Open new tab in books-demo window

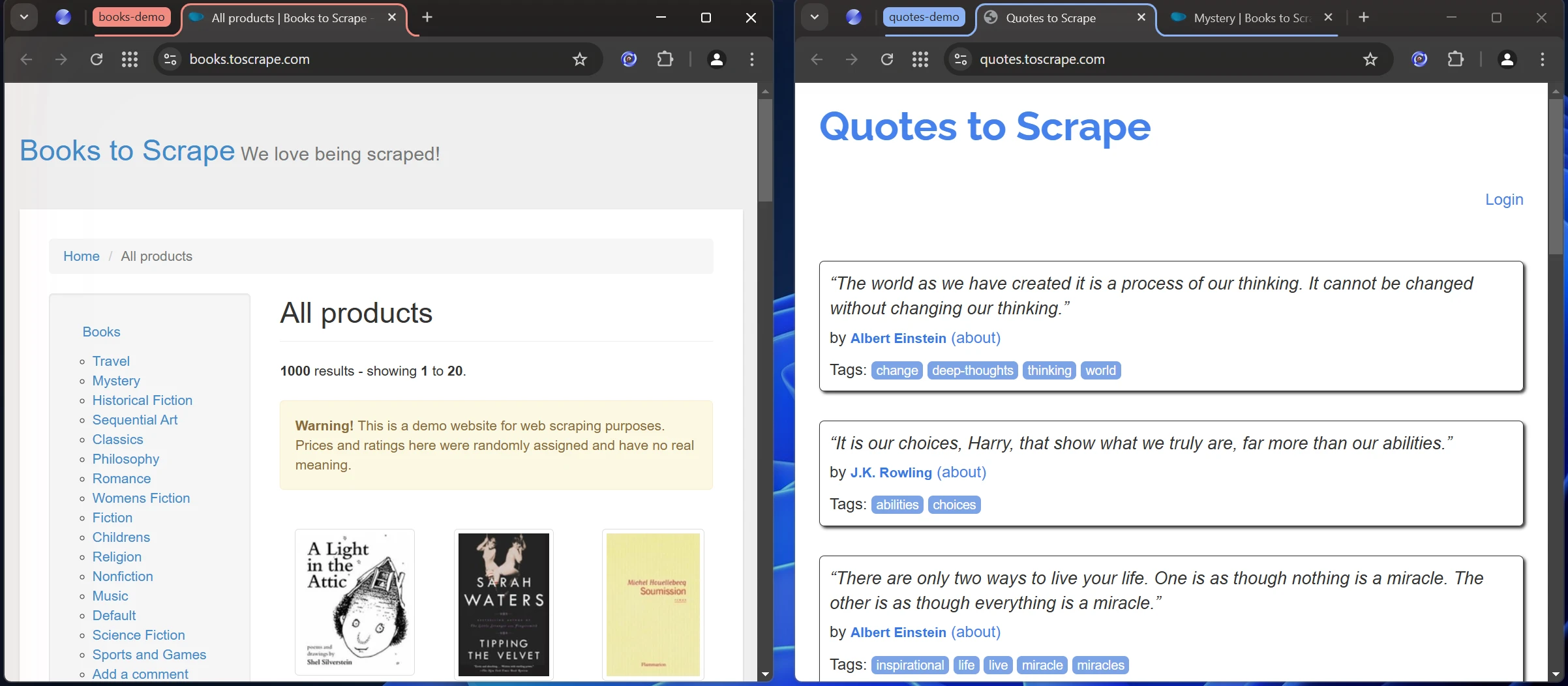(427, 18)
